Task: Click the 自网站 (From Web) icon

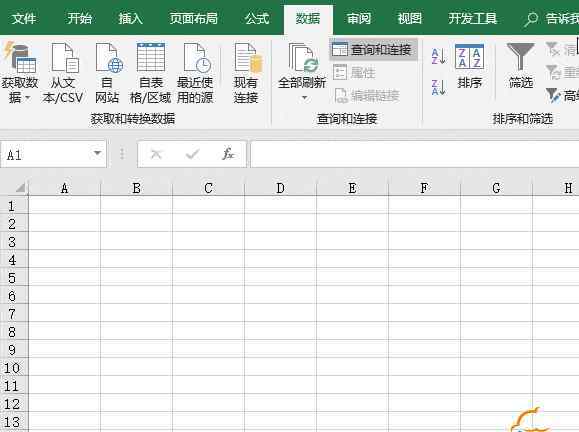Action: 107,73
